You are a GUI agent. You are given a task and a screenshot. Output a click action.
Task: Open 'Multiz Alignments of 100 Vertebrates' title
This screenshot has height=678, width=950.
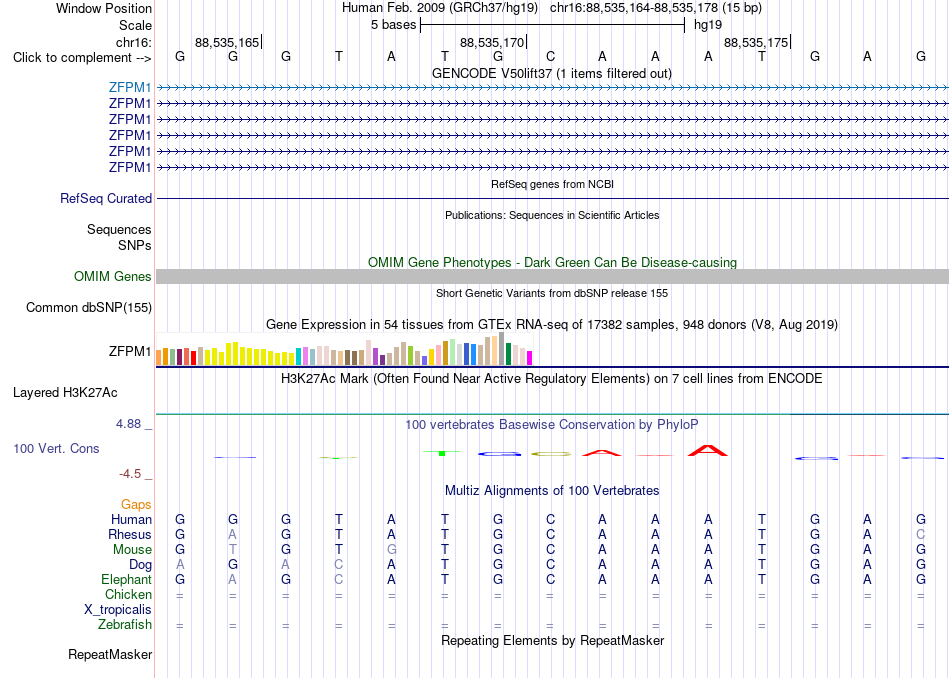552,491
